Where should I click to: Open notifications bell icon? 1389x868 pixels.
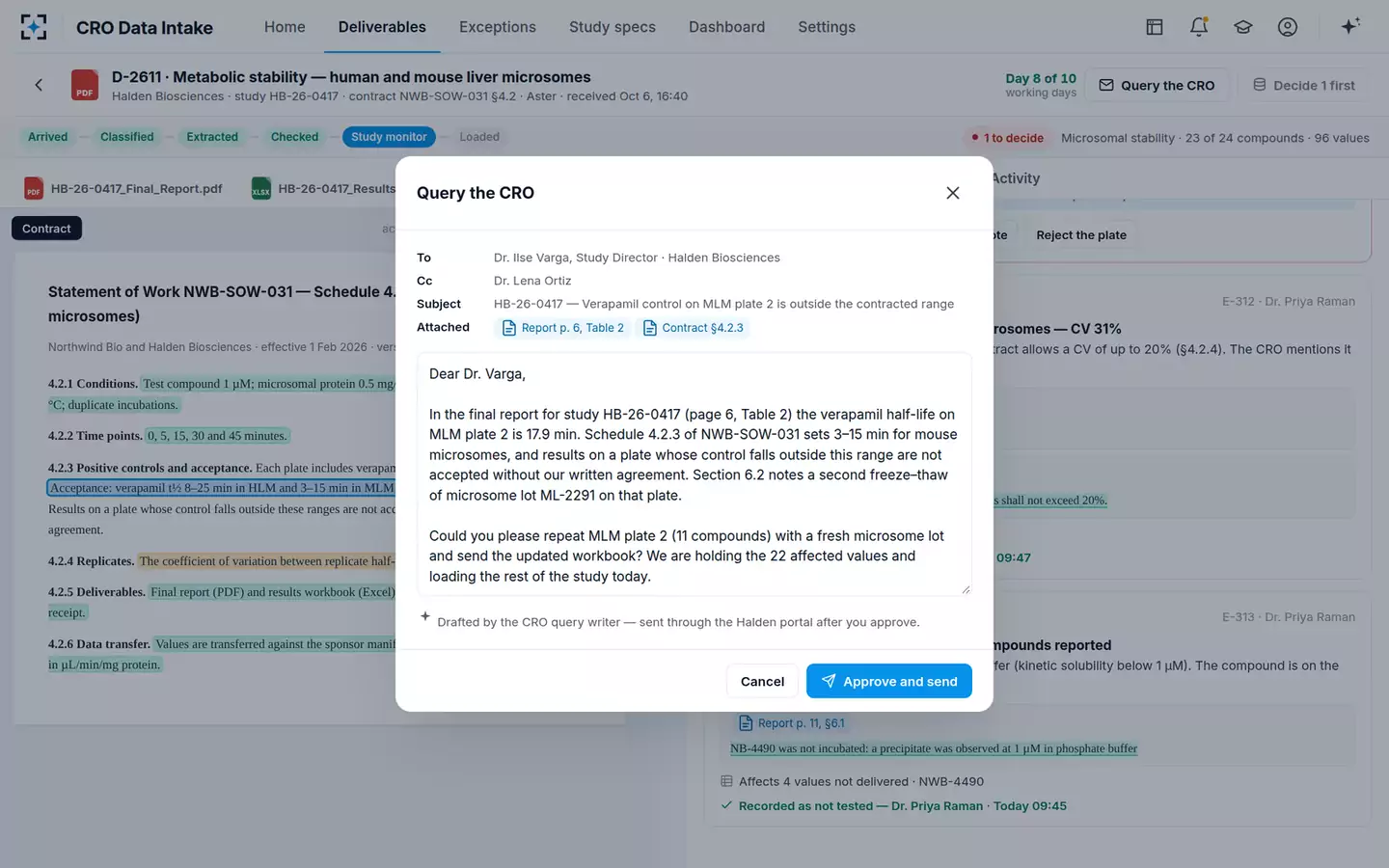[x=1199, y=27]
